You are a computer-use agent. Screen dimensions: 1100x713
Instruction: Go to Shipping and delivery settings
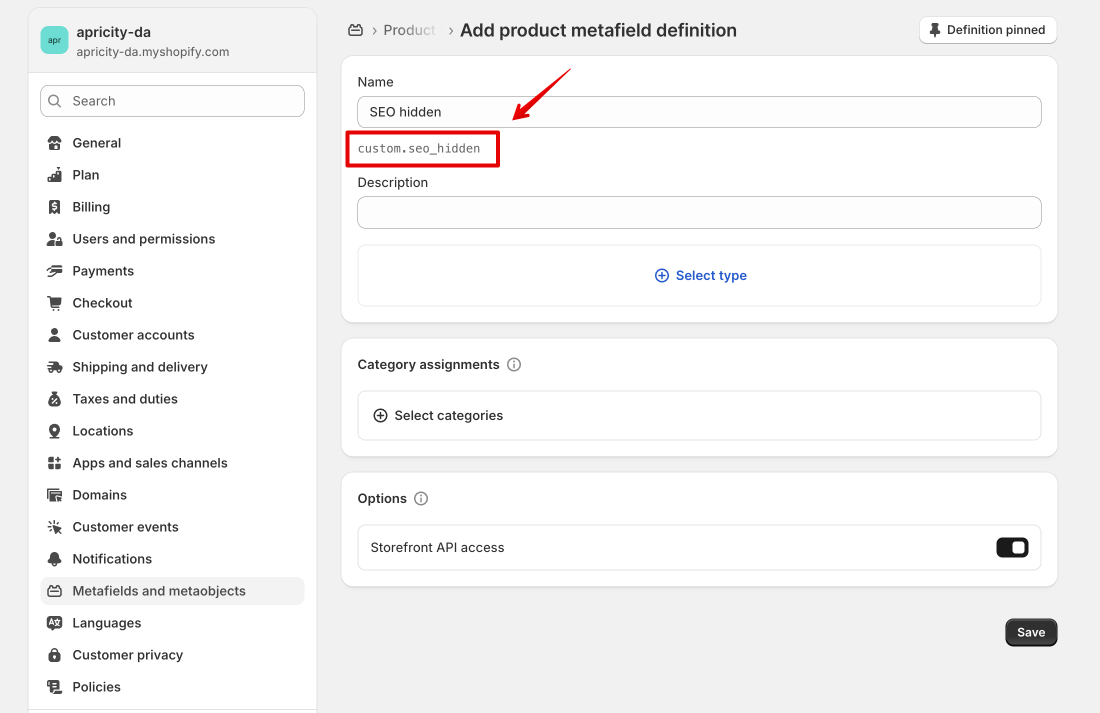140,367
